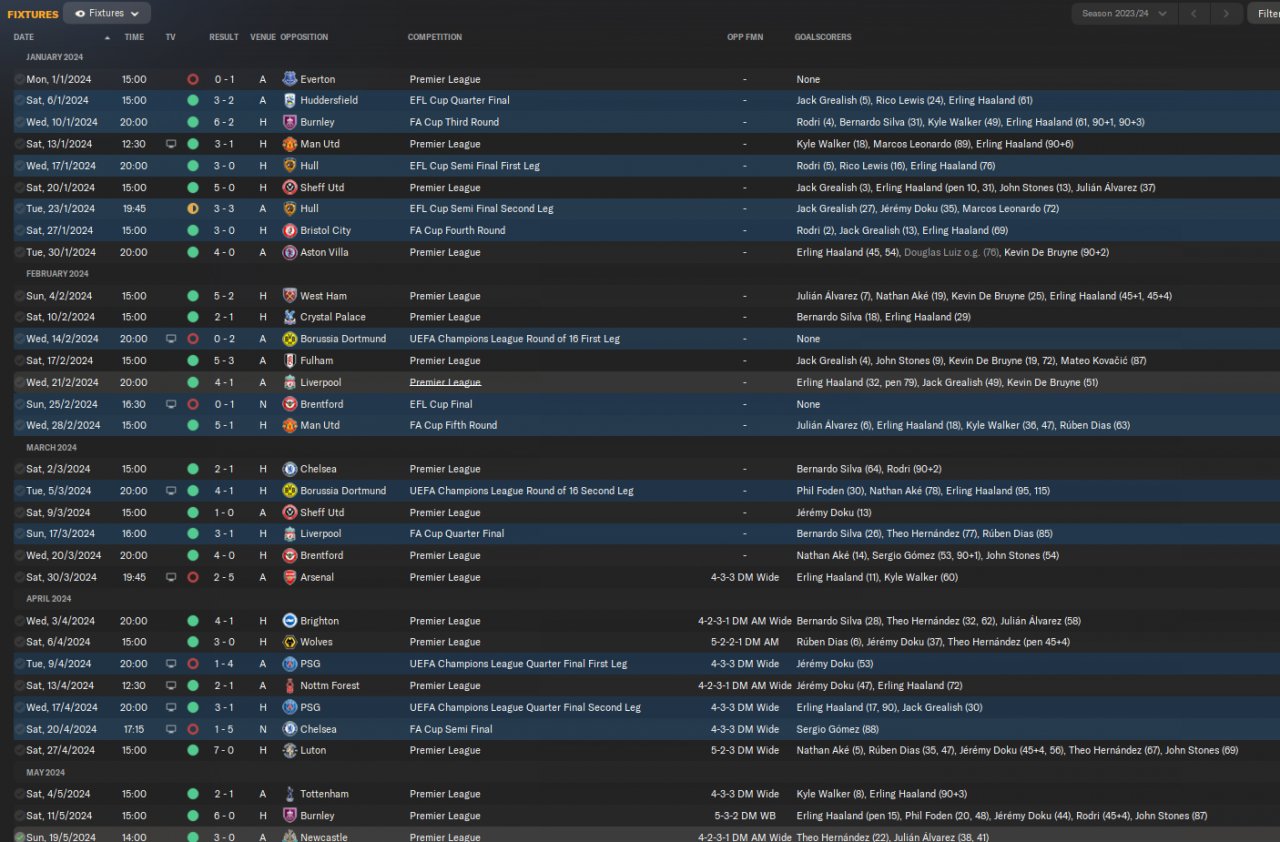Image resolution: width=1280 pixels, height=842 pixels.
Task: Click the date Sun, 25/2/2024
Action: [x=62, y=404]
